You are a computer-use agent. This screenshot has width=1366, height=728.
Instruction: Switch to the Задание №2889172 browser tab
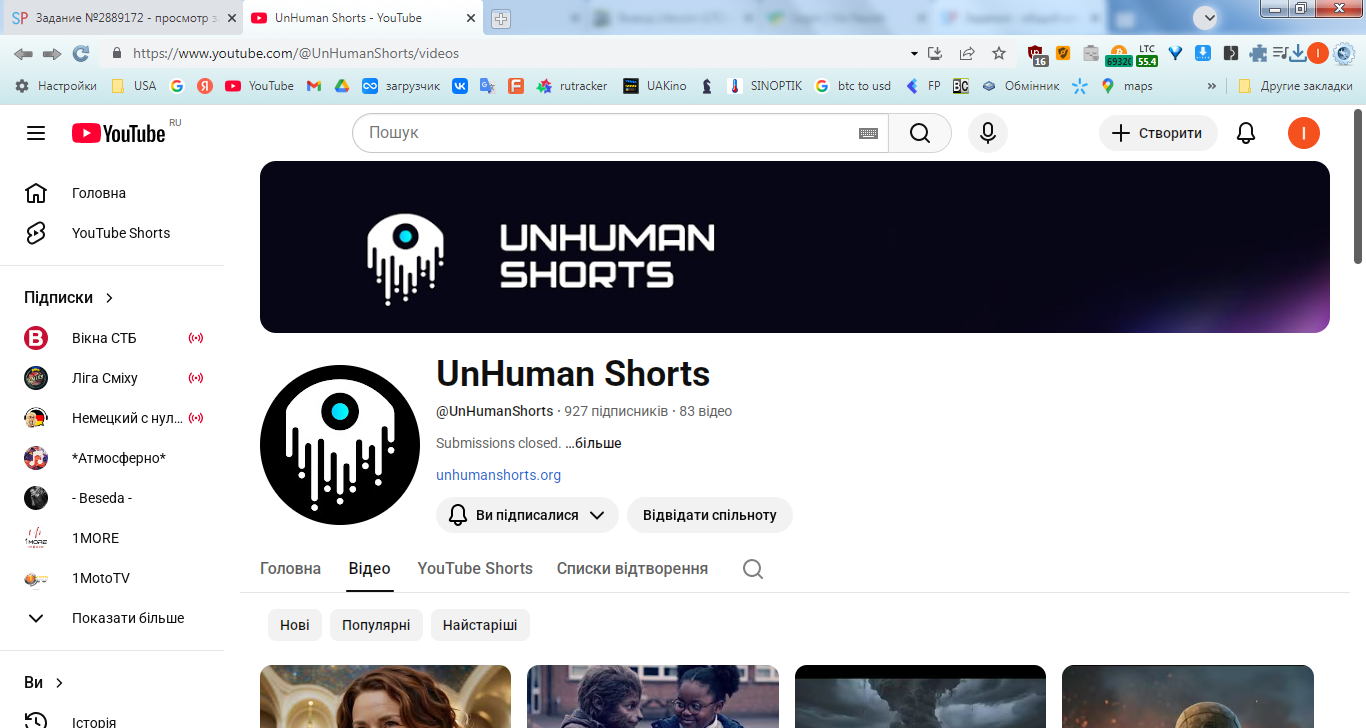click(121, 18)
